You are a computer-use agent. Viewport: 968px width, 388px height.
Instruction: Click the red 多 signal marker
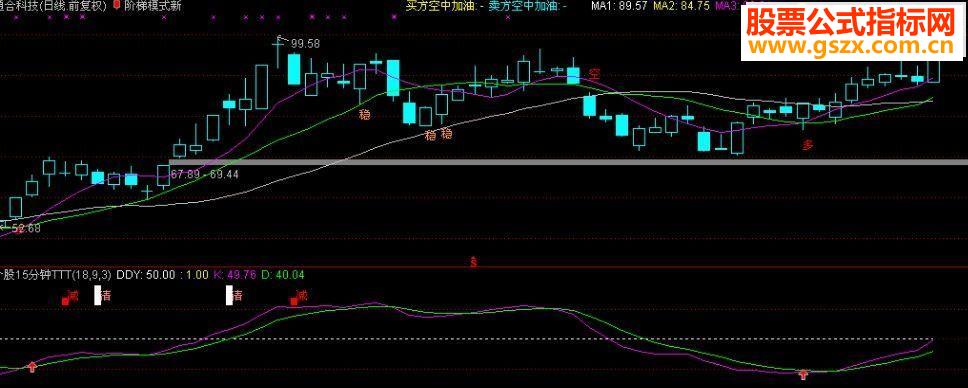click(808, 145)
